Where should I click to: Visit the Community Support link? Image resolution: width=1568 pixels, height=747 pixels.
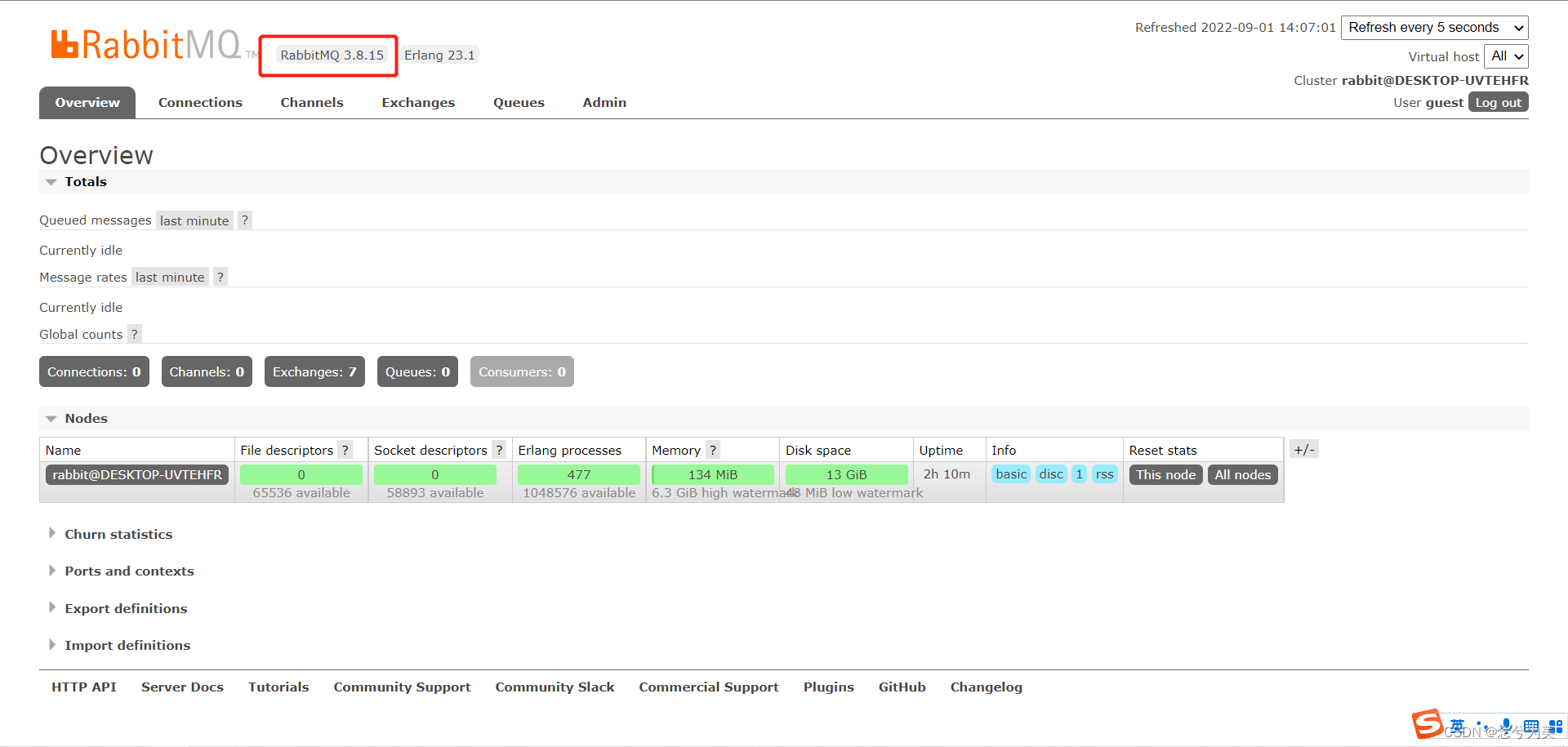(x=402, y=687)
